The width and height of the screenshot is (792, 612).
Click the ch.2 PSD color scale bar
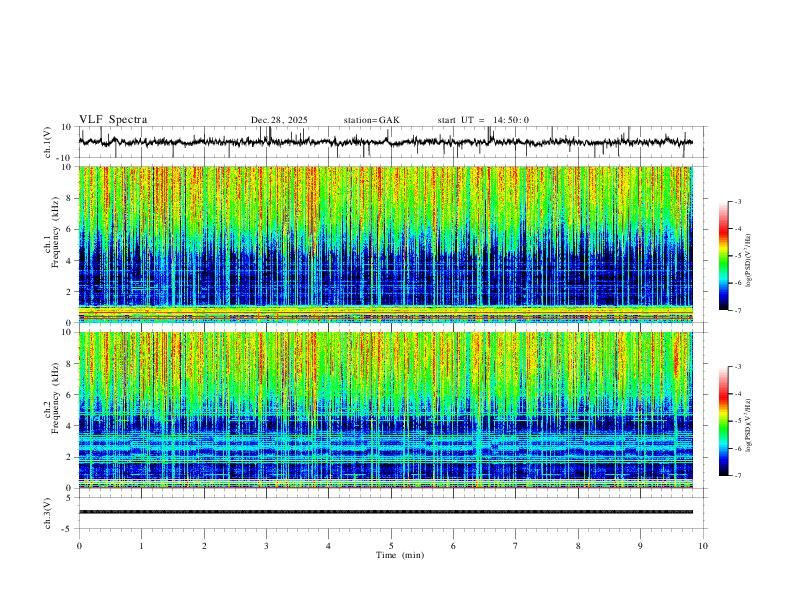point(724,421)
